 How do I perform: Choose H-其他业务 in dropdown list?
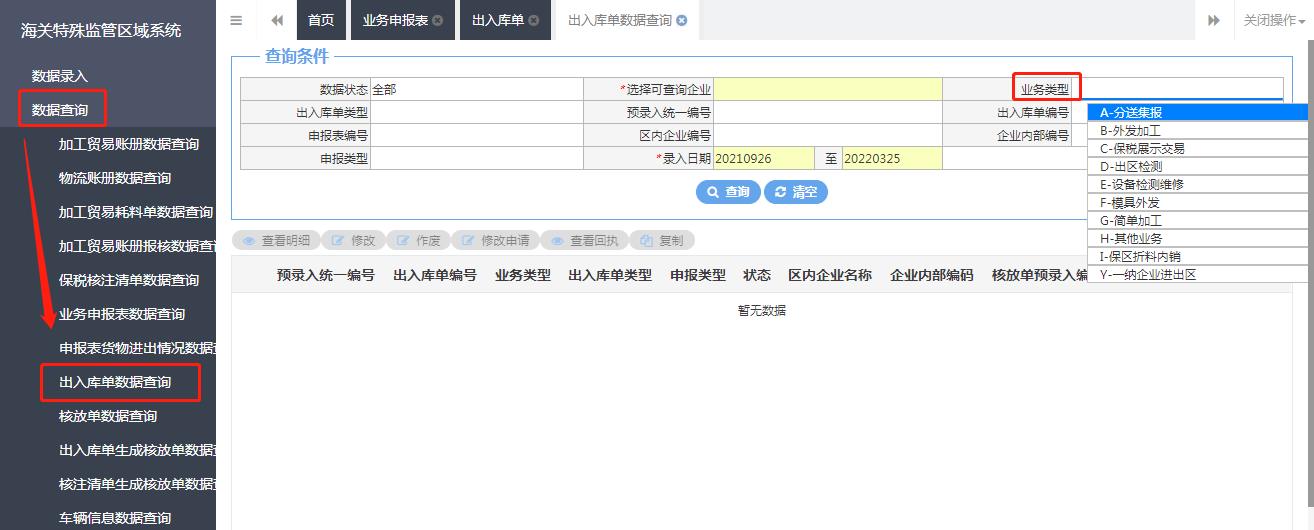[1130, 238]
